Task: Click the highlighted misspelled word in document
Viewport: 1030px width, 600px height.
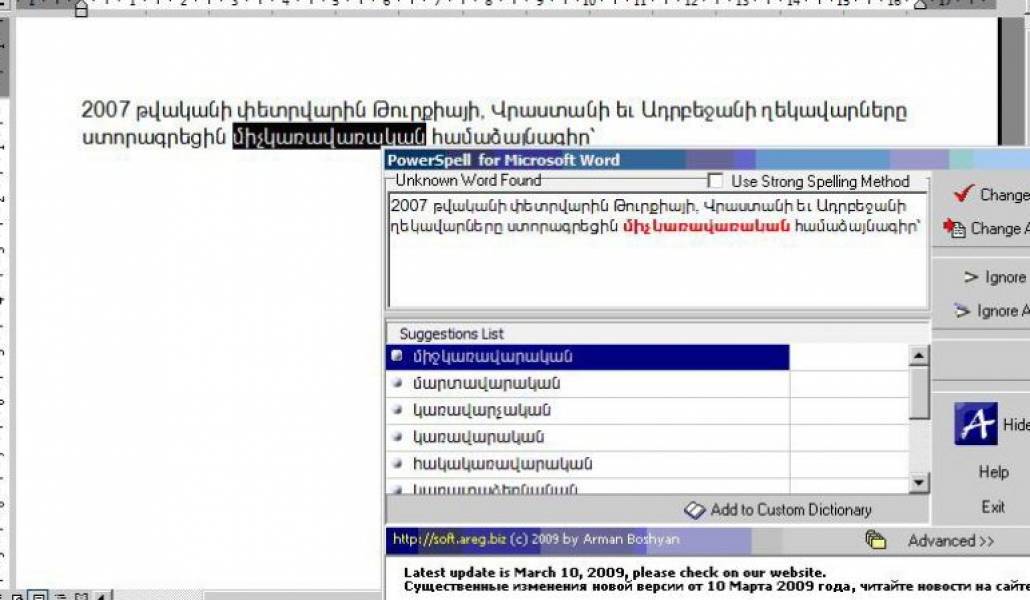Action: [329, 137]
